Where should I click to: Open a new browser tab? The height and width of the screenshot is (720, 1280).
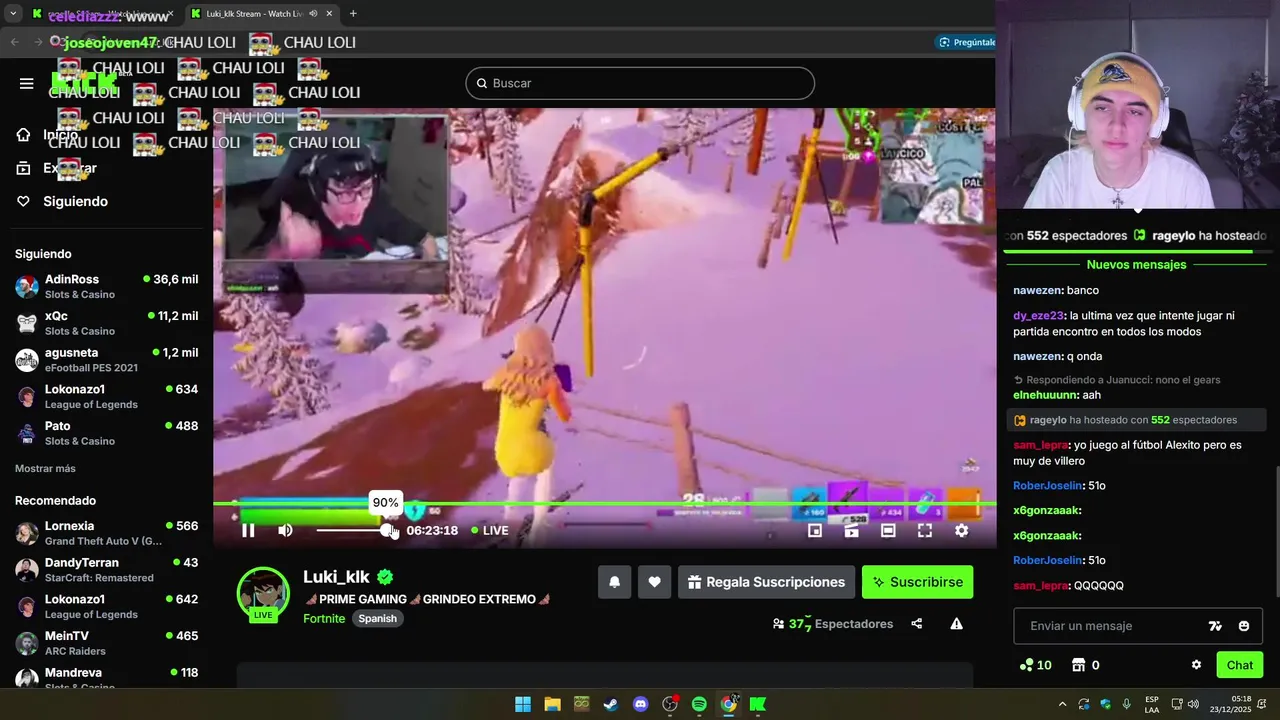353,14
